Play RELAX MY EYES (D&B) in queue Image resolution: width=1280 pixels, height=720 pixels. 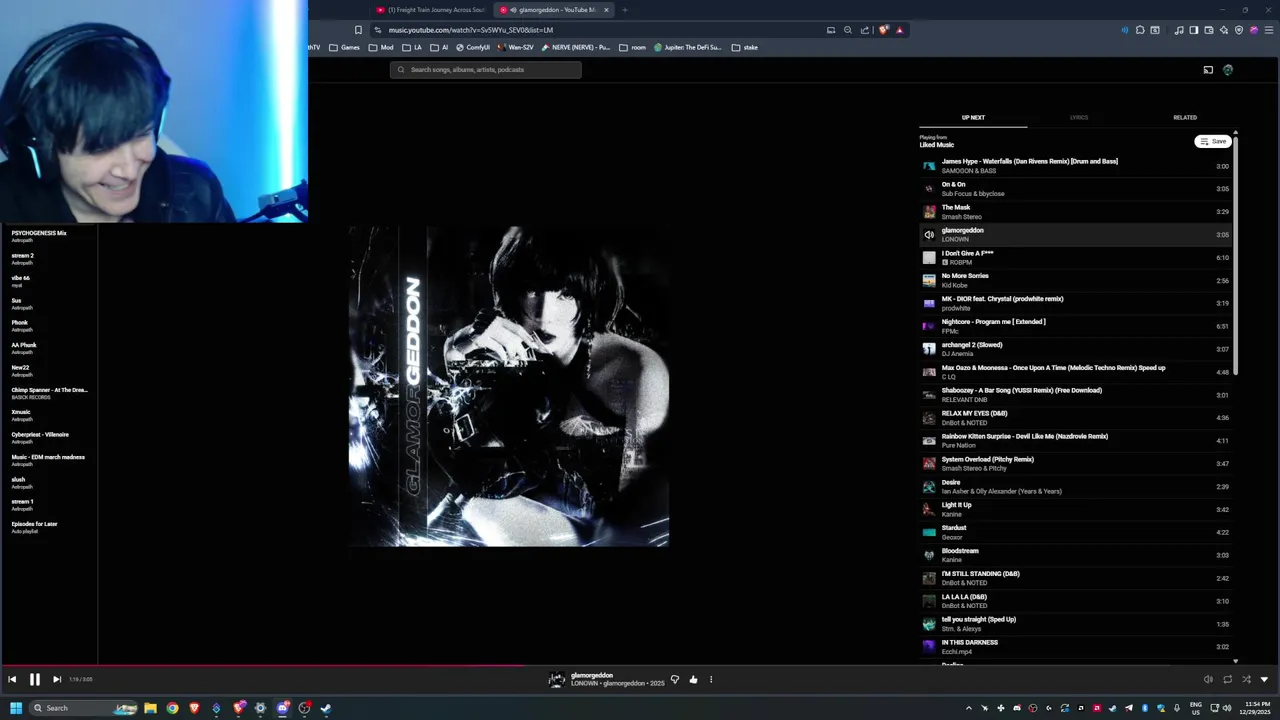coord(1075,418)
